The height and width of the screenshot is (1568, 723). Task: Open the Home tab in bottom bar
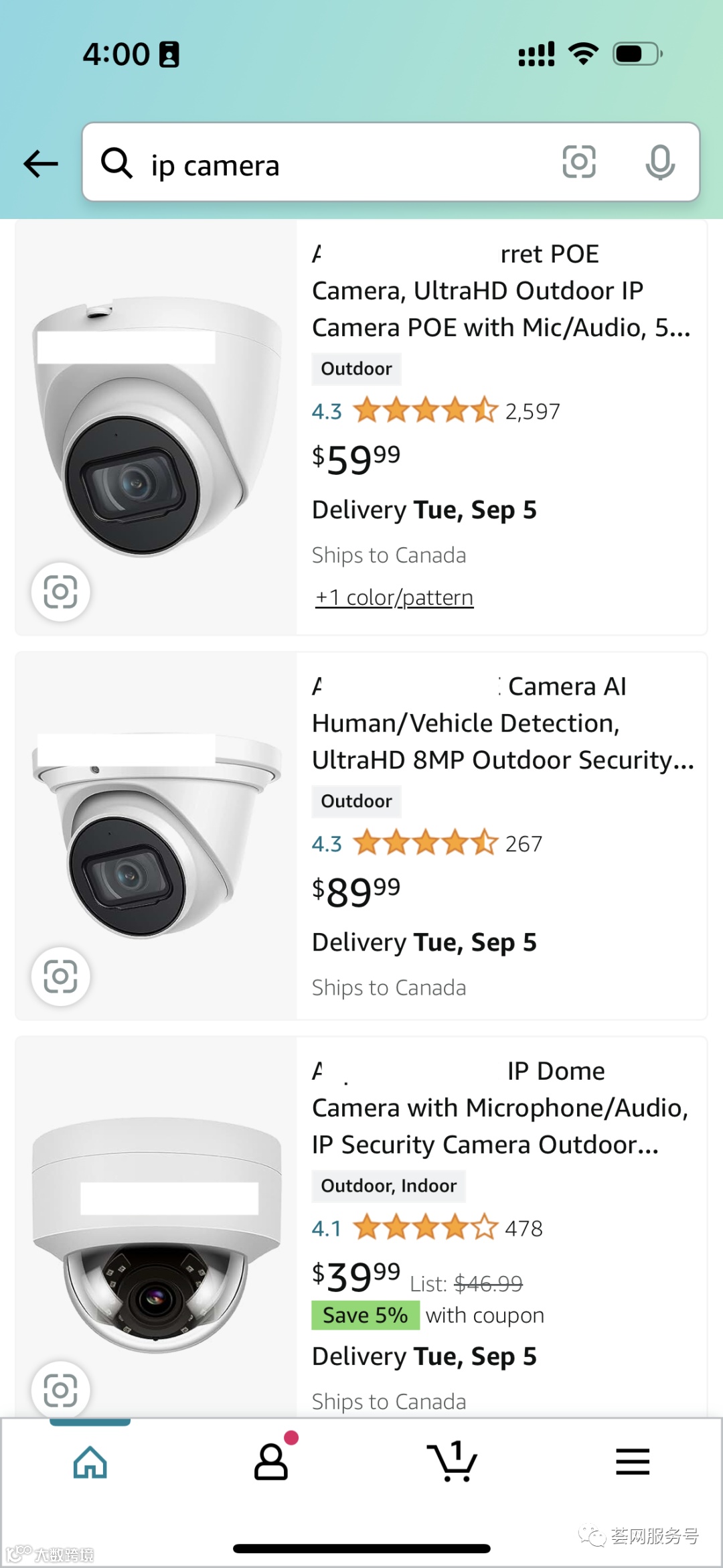(90, 1462)
